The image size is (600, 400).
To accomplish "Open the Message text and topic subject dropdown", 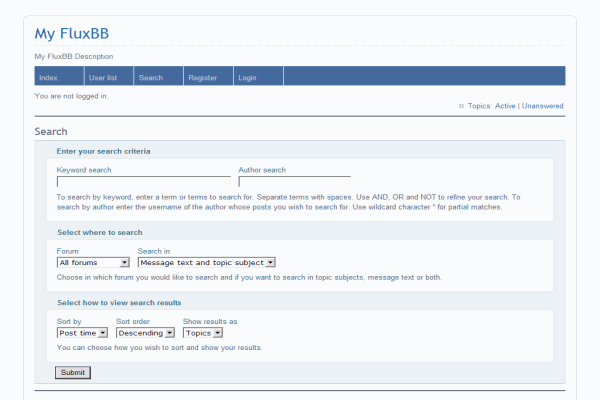I will click(x=206, y=262).
